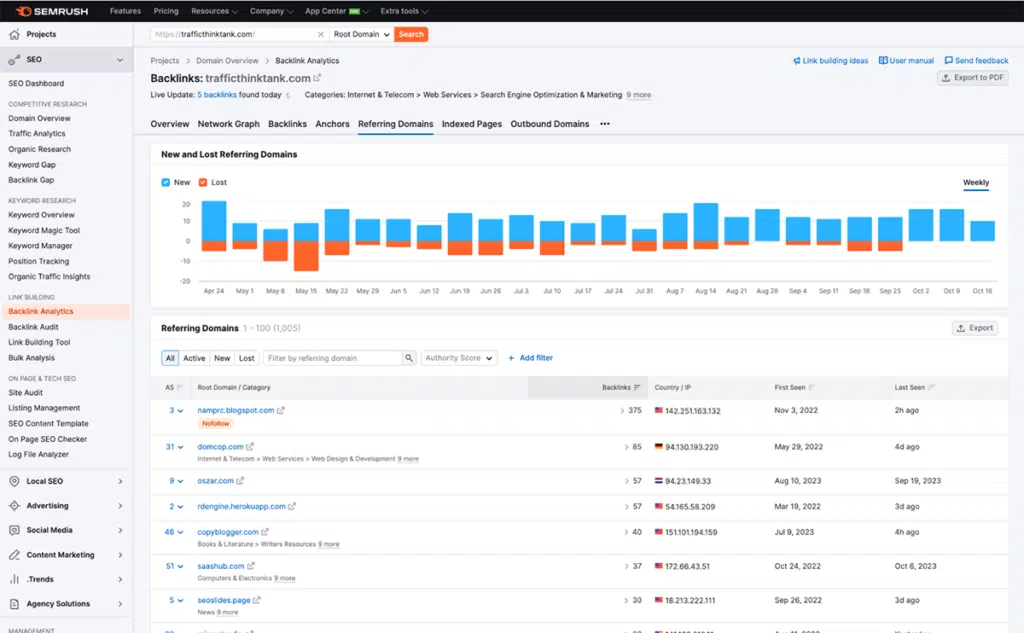Switch to the Anchors tab
Screen dimensions: 1024x633
tap(333, 124)
